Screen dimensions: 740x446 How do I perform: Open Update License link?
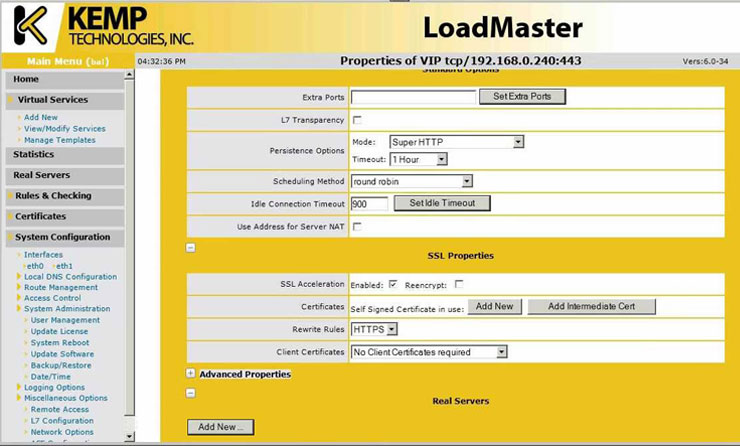[x=59, y=331]
